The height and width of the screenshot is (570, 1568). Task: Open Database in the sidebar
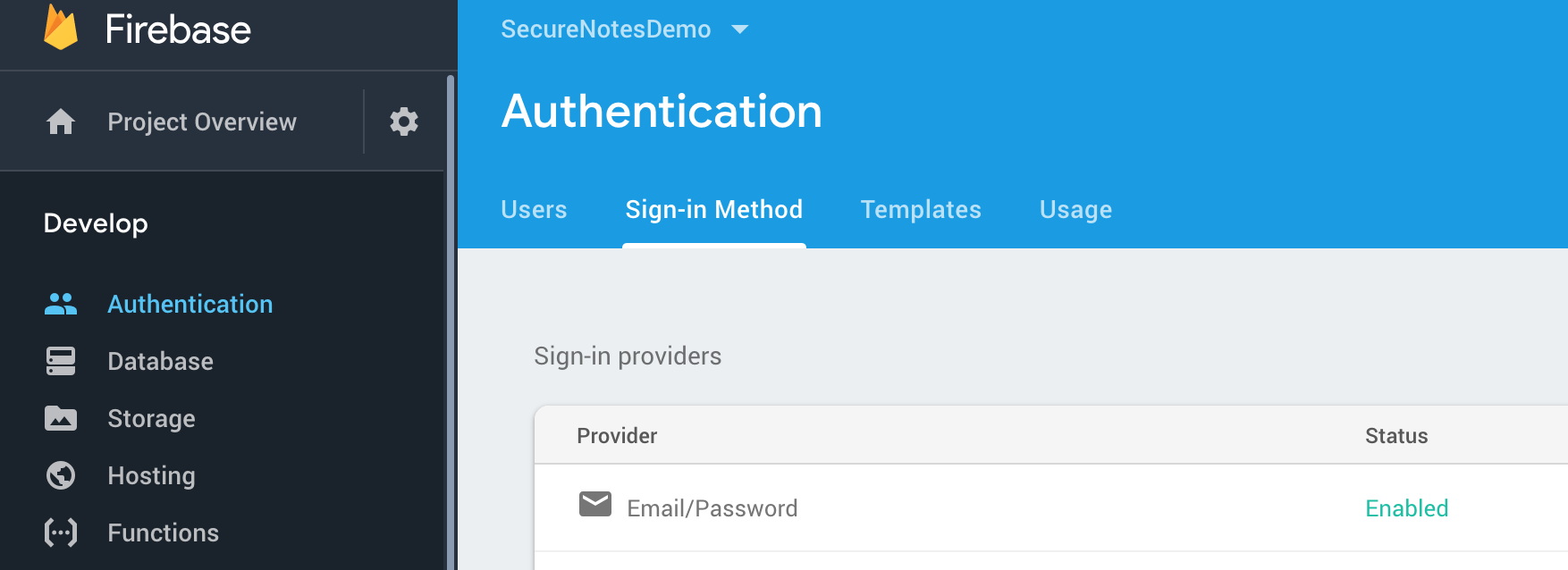(x=161, y=361)
